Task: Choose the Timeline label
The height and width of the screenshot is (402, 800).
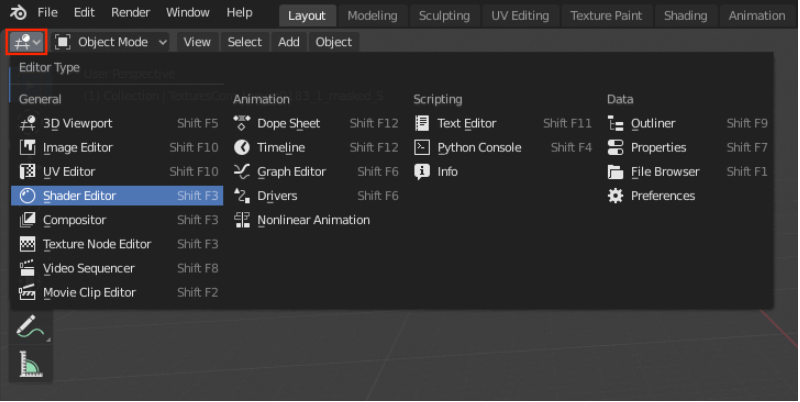Action: pos(281,147)
